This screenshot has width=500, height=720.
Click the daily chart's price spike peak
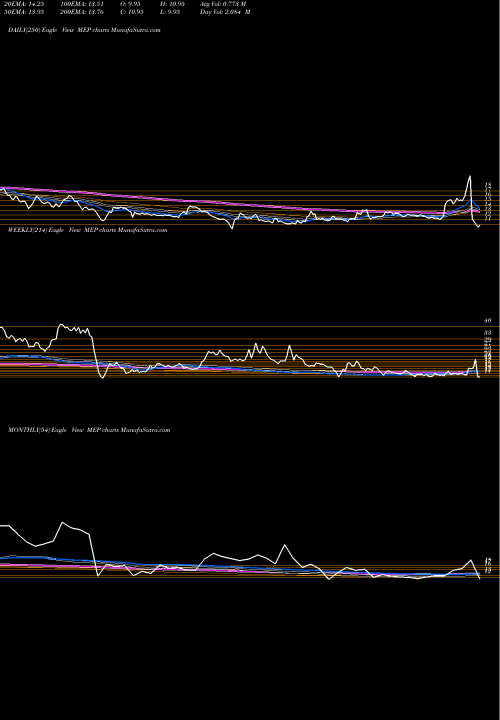[470, 176]
